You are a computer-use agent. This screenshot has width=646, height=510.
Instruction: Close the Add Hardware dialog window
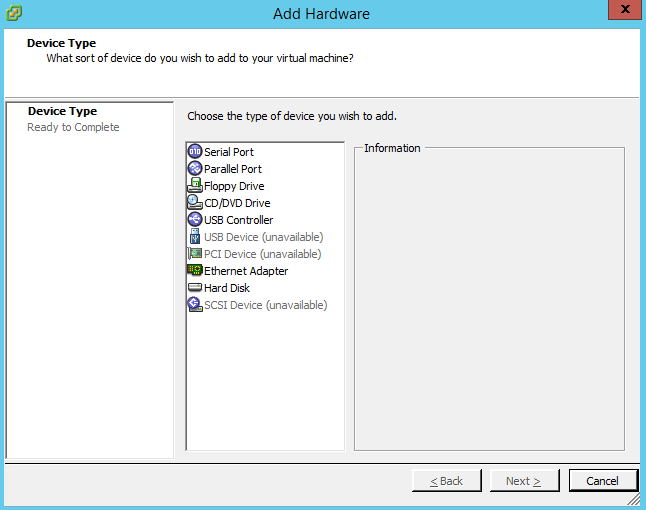[x=625, y=9]
